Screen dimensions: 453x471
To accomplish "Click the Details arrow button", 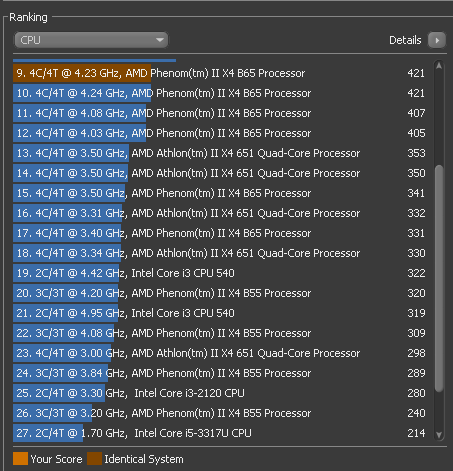I will (437, 40).
